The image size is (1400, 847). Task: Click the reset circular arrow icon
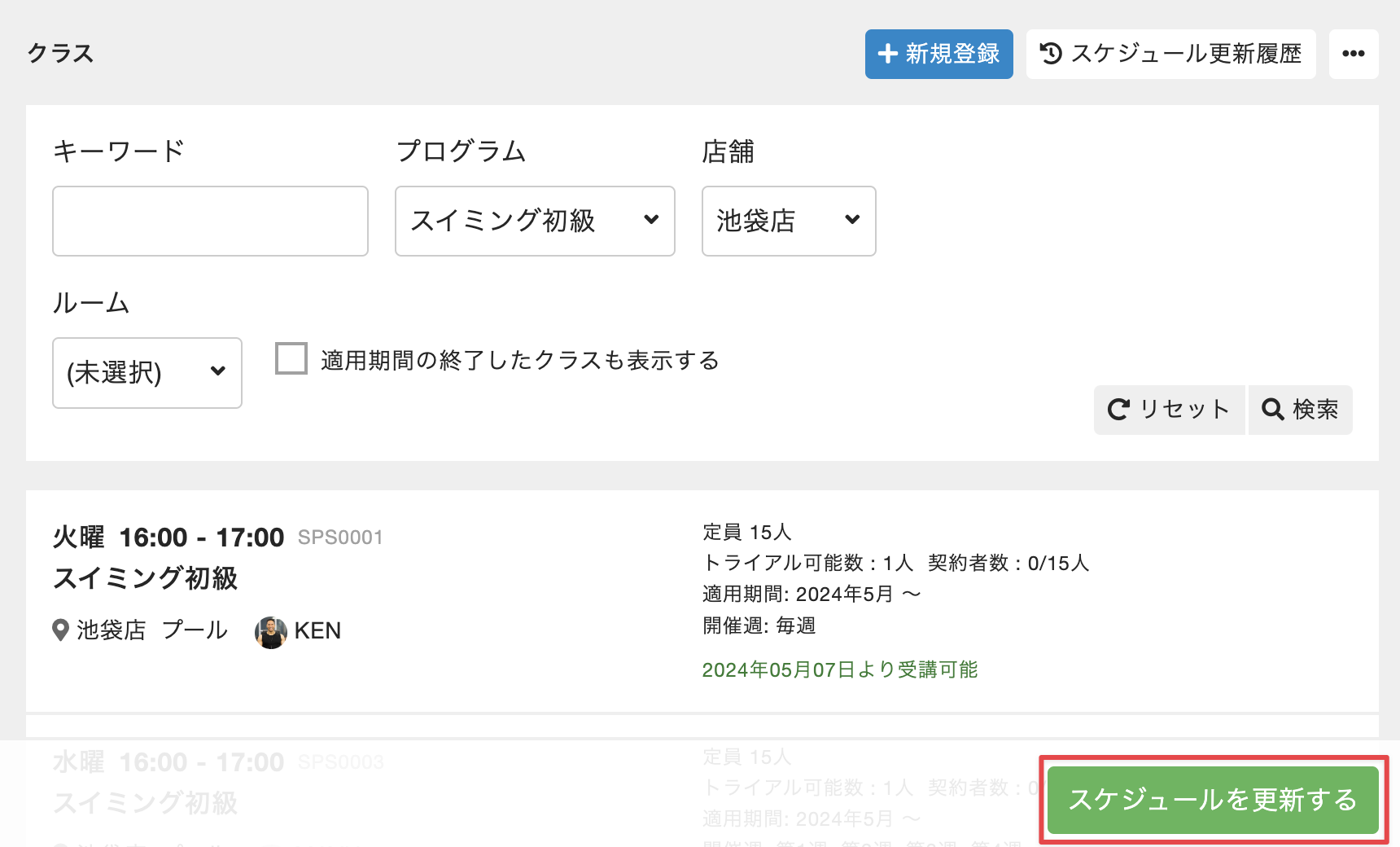1118,409
